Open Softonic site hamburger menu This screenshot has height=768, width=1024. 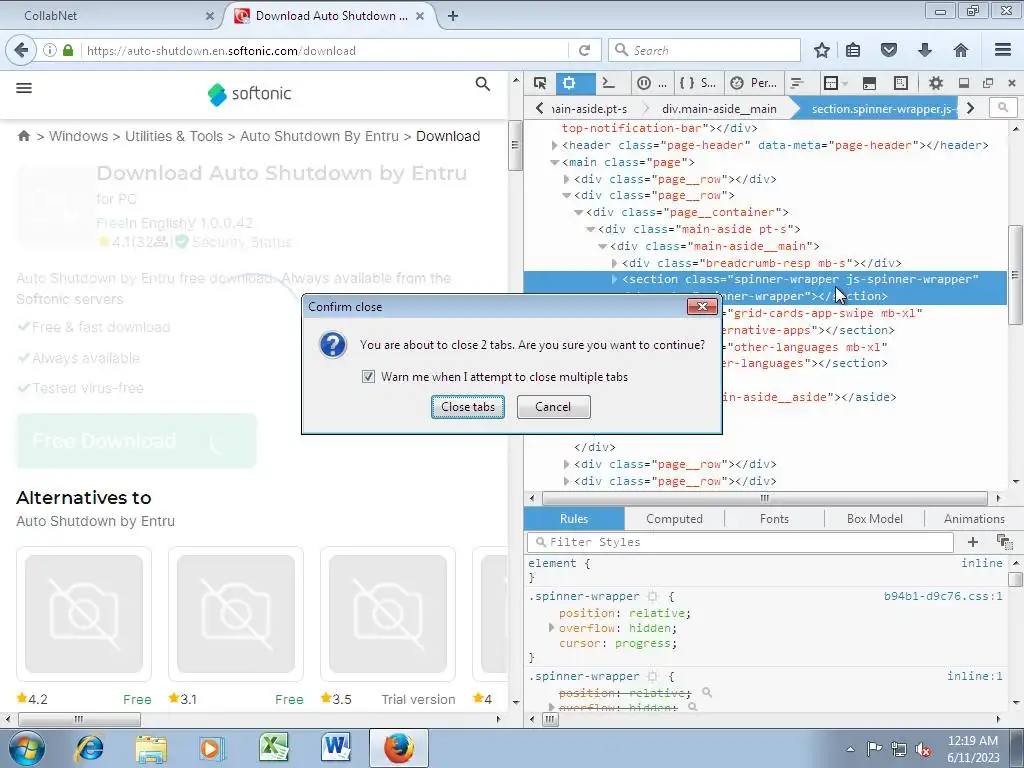pos(24,88)
